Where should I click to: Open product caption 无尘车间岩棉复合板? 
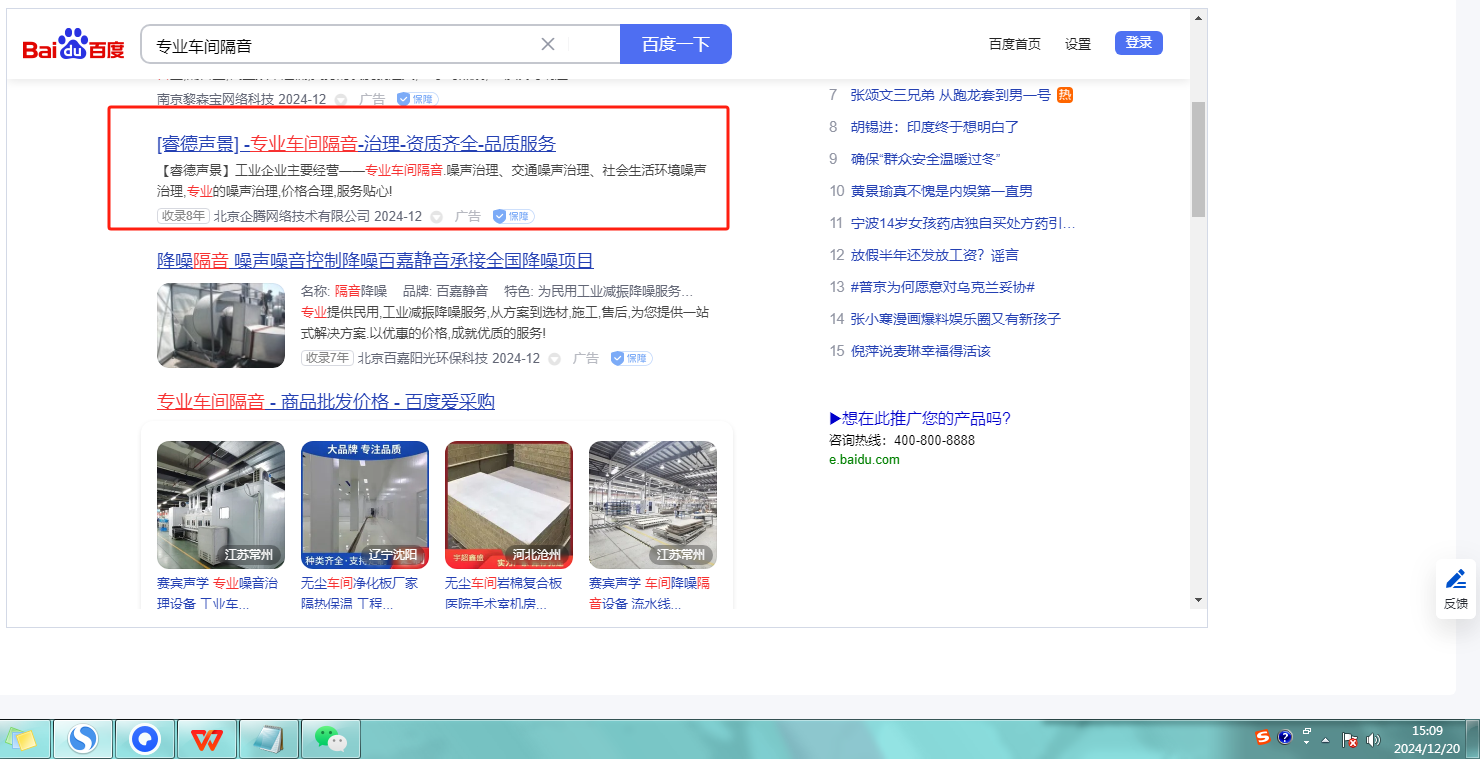click(x=504, y=593)
